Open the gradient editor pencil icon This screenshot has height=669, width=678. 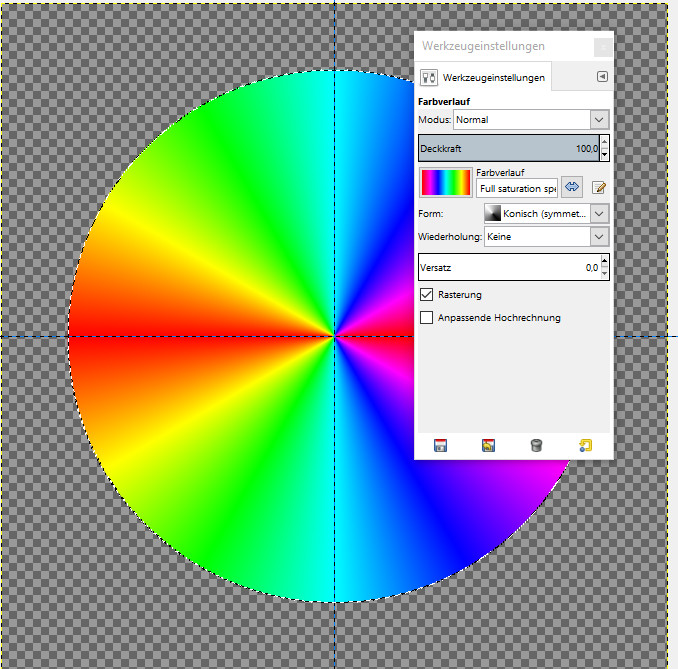tap(599, 187)
